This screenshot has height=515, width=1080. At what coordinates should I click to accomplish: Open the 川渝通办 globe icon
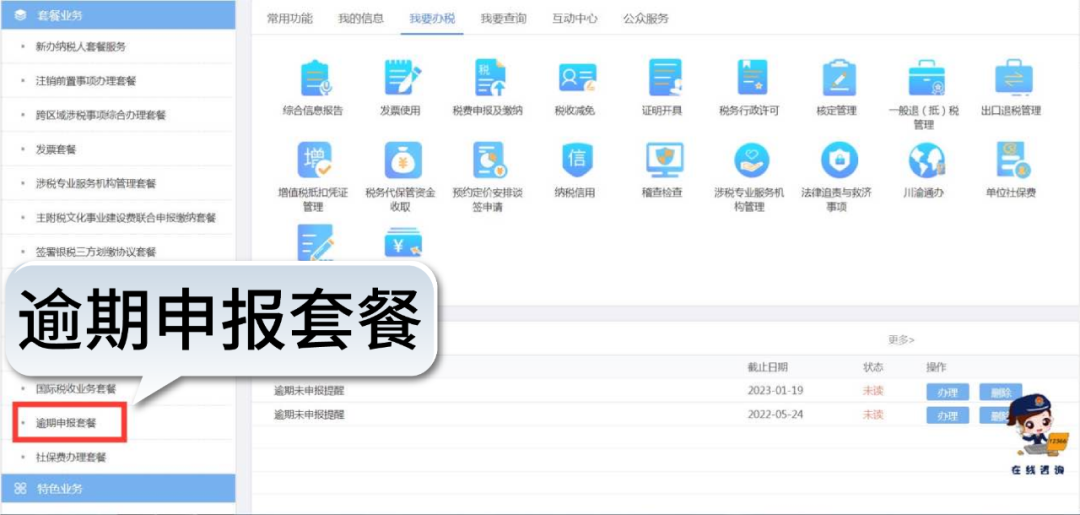tap(926, 160)
